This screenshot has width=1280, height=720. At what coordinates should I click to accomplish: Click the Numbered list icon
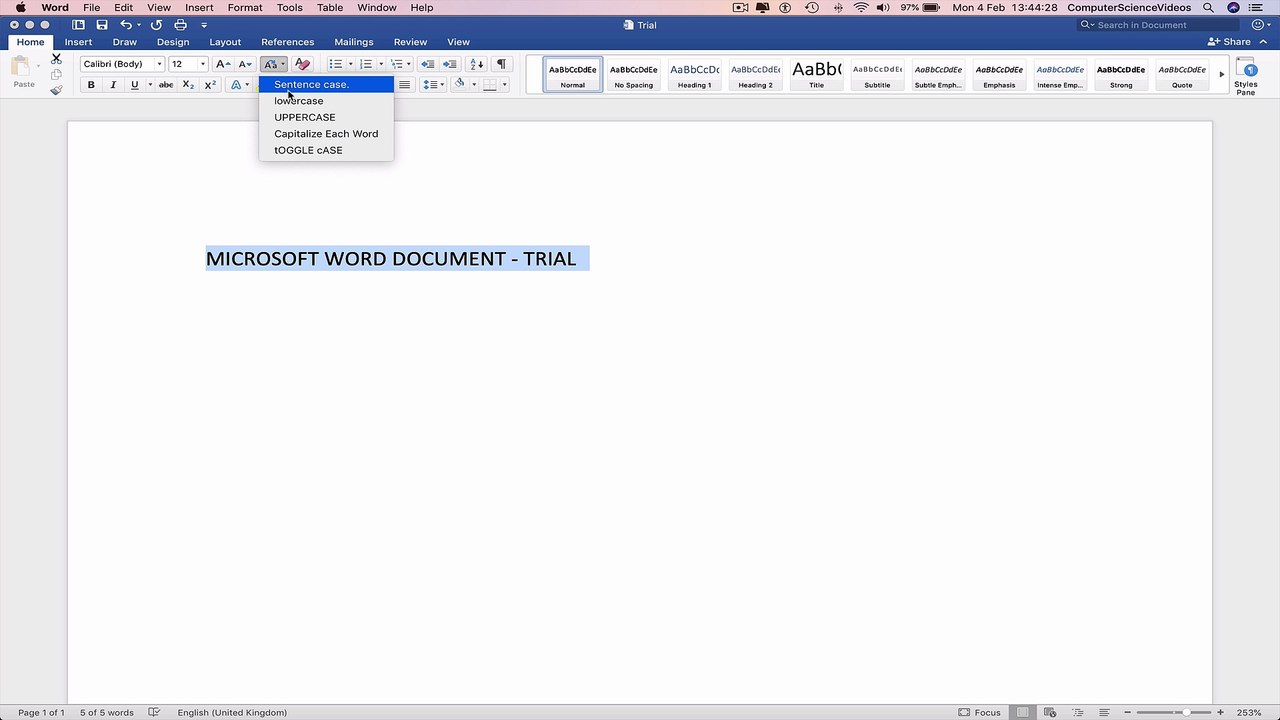pyautogui.click(x=366, y=64)
